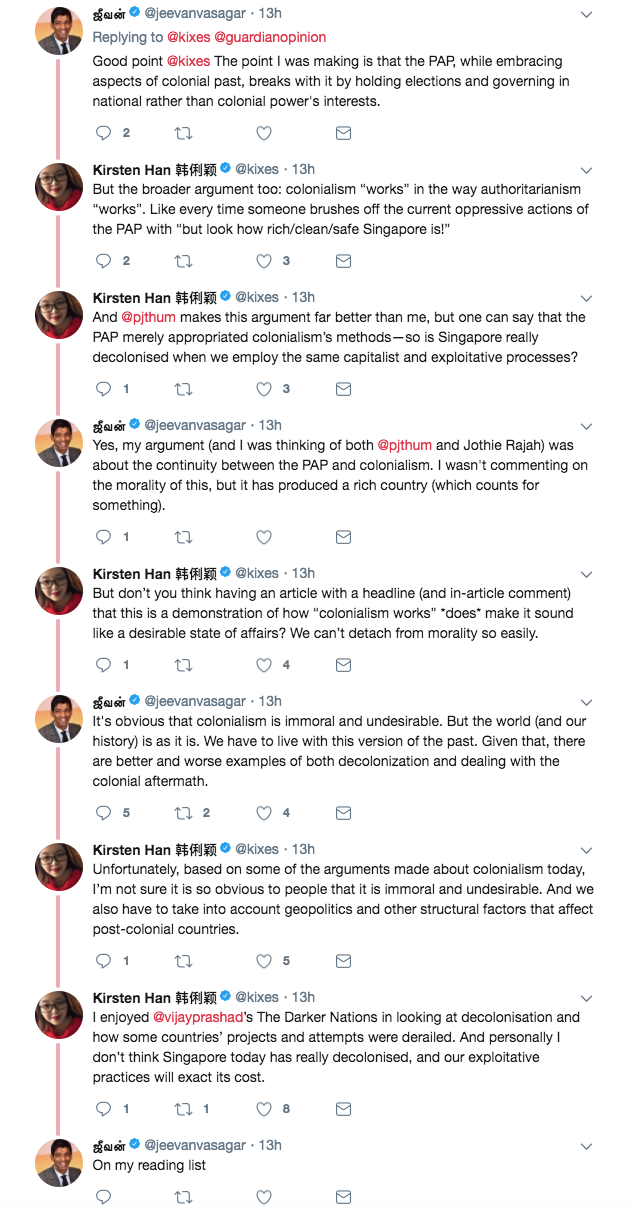Open Kirsten Han's avatar on the authoritarianism tweet

click(x=59, y=187)
